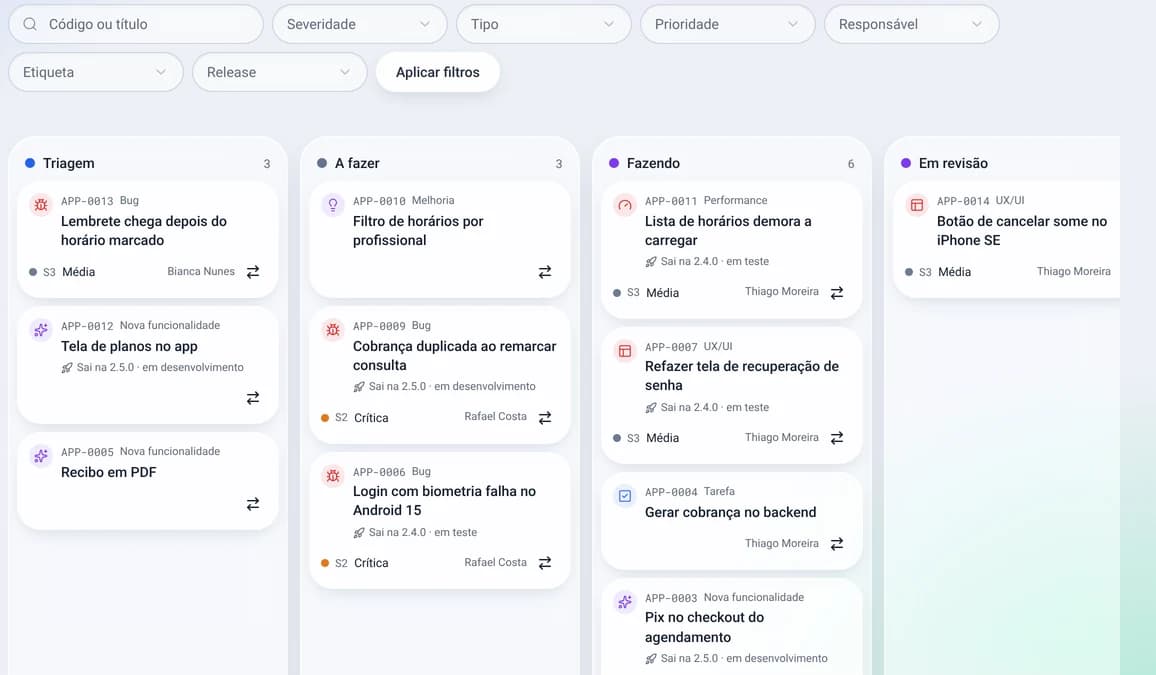
Task: Click the layout icon on card APP-0007
Action: click(x=625, y=350)
